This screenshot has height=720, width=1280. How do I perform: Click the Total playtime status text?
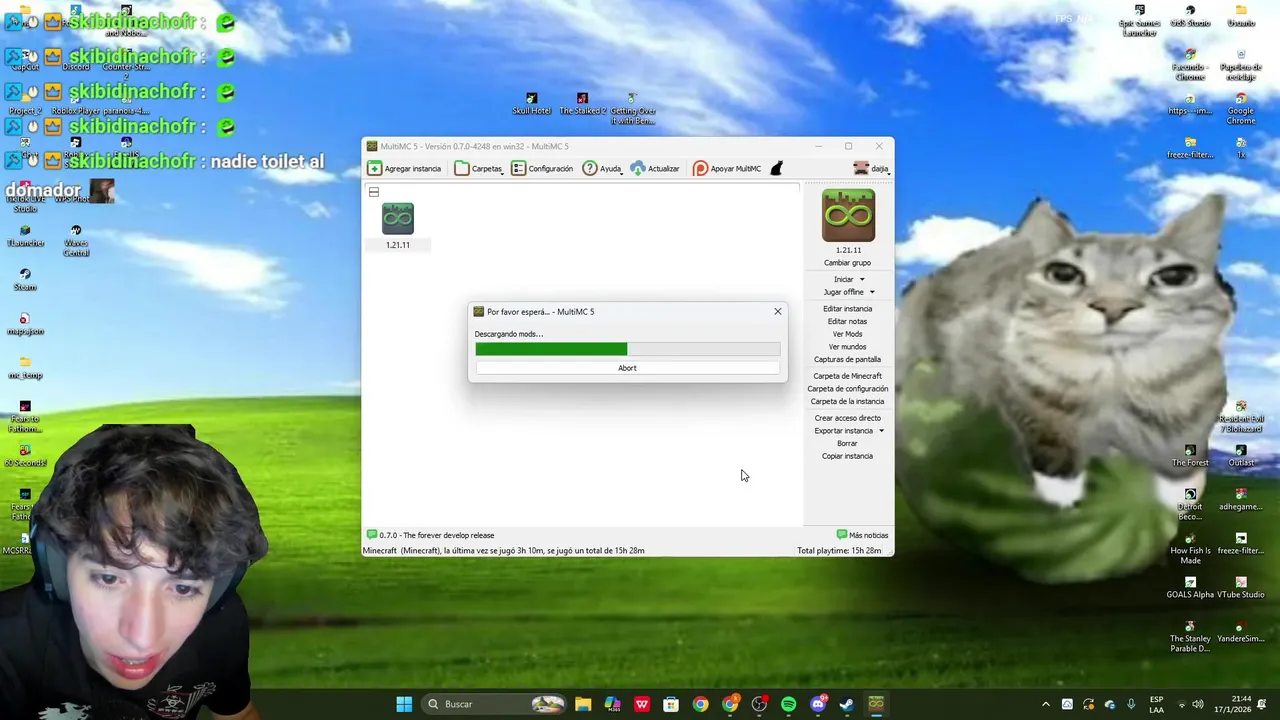[839, 551]
